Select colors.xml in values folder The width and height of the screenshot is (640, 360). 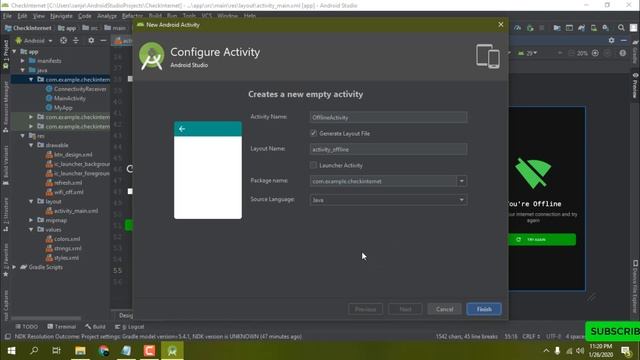(63, 239)
